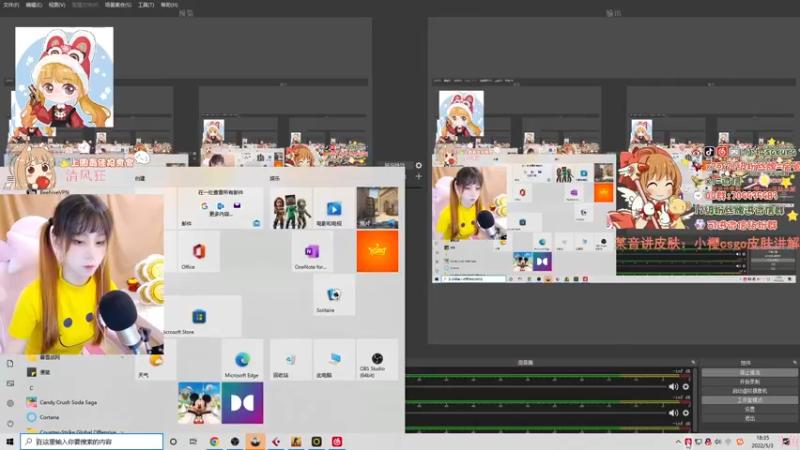
Task: Open Start menu Pictures sidebar icon
Action: tap(10, 383)
